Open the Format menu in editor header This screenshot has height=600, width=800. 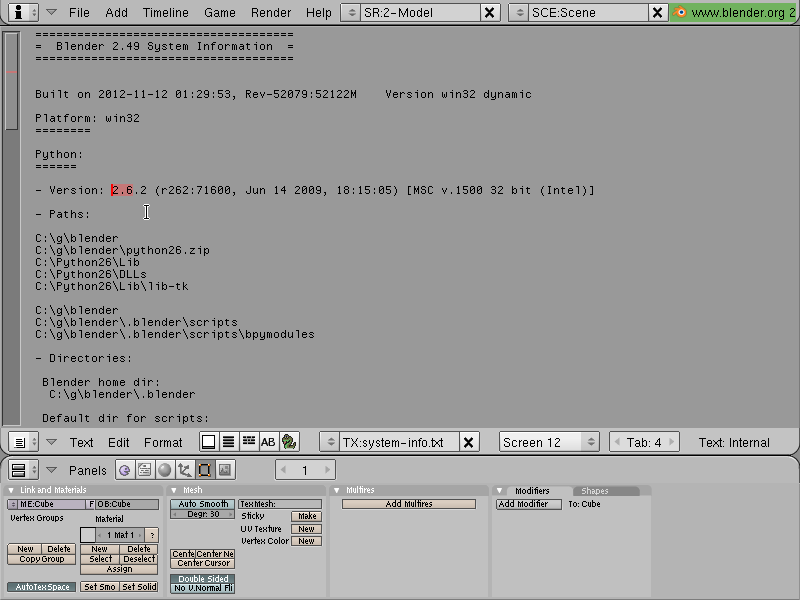(163, 442)
